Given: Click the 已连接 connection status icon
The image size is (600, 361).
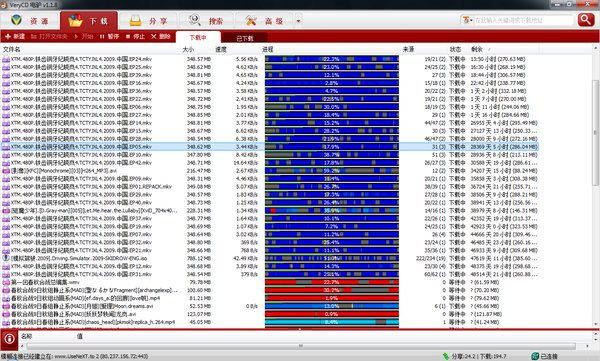Looking at the screenshot, I should (535, 356).
